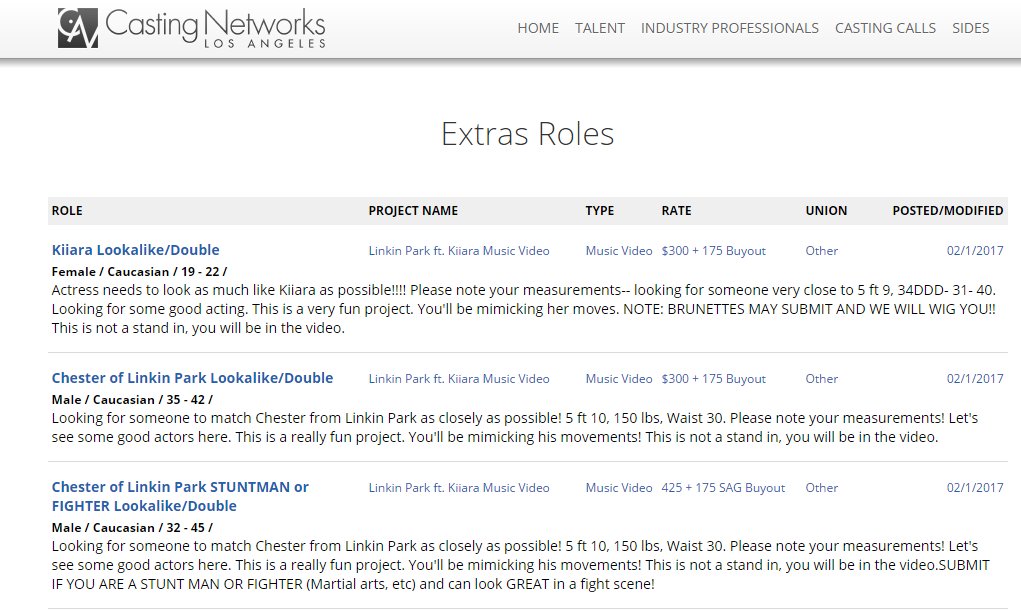Click Other union in Kiiara row

tap(822, 251)
